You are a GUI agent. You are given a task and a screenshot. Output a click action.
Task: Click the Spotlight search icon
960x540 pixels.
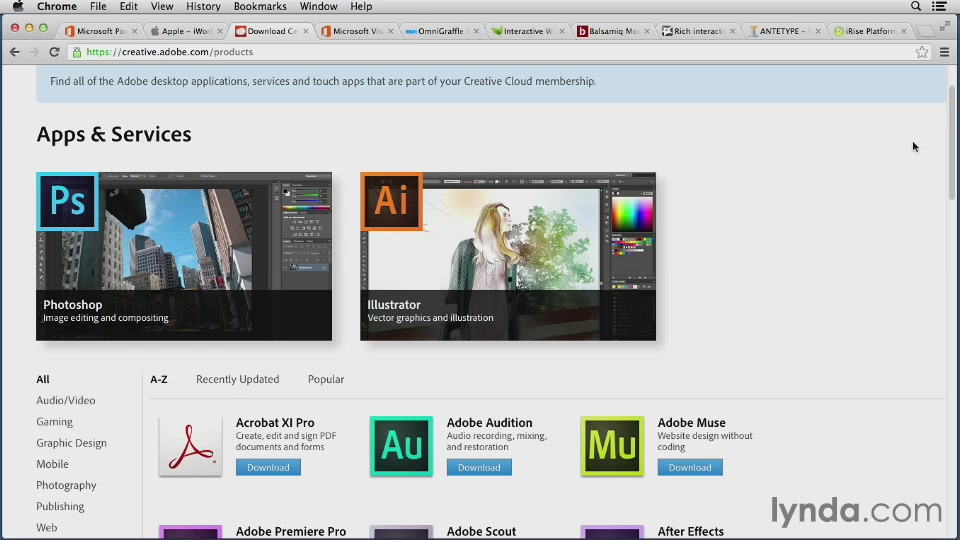[x=916, y=6]
